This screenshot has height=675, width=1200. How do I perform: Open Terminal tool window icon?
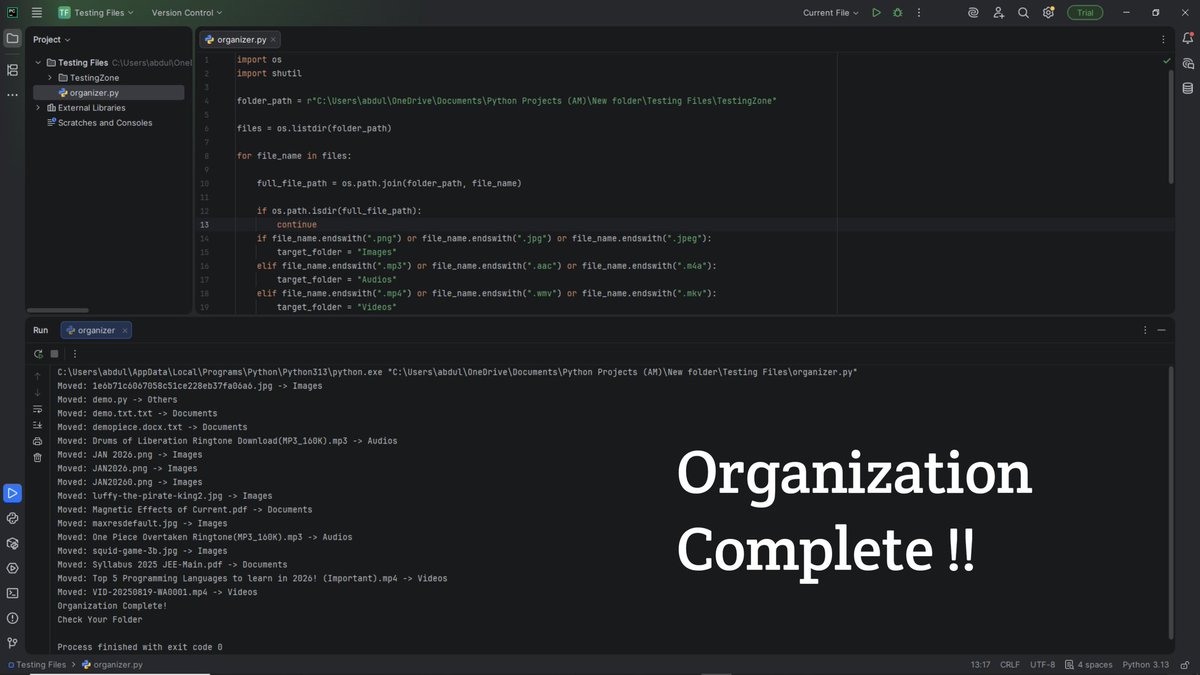point(12,592)
